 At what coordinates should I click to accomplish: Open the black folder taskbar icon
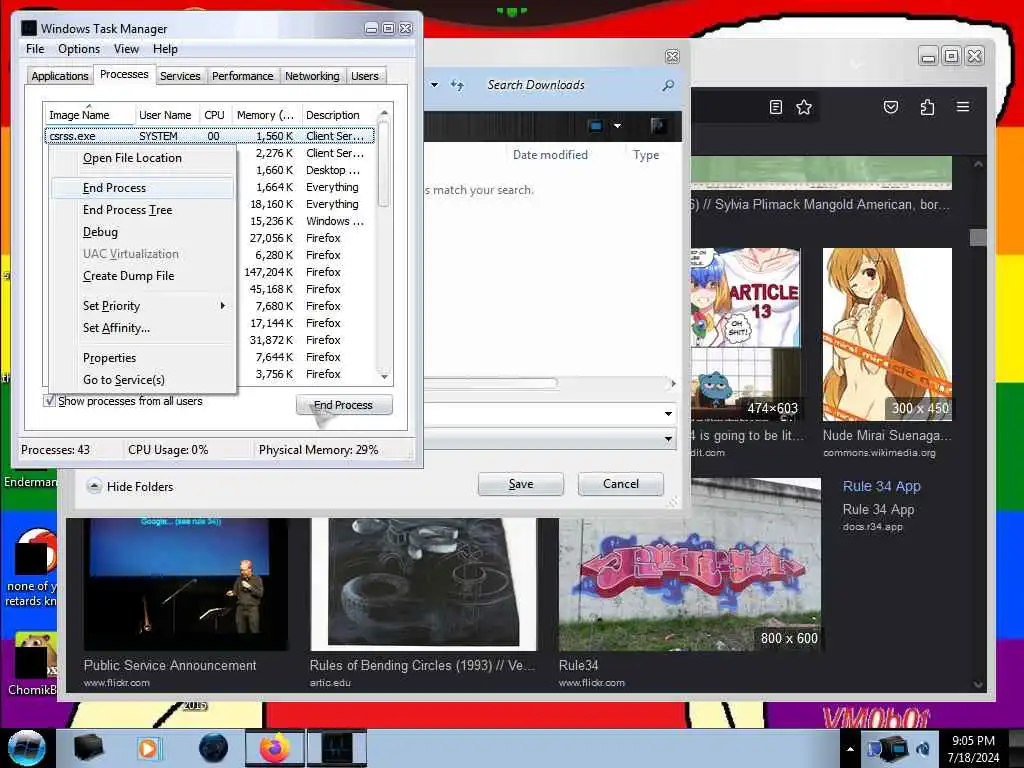click(x=88, y=748)
